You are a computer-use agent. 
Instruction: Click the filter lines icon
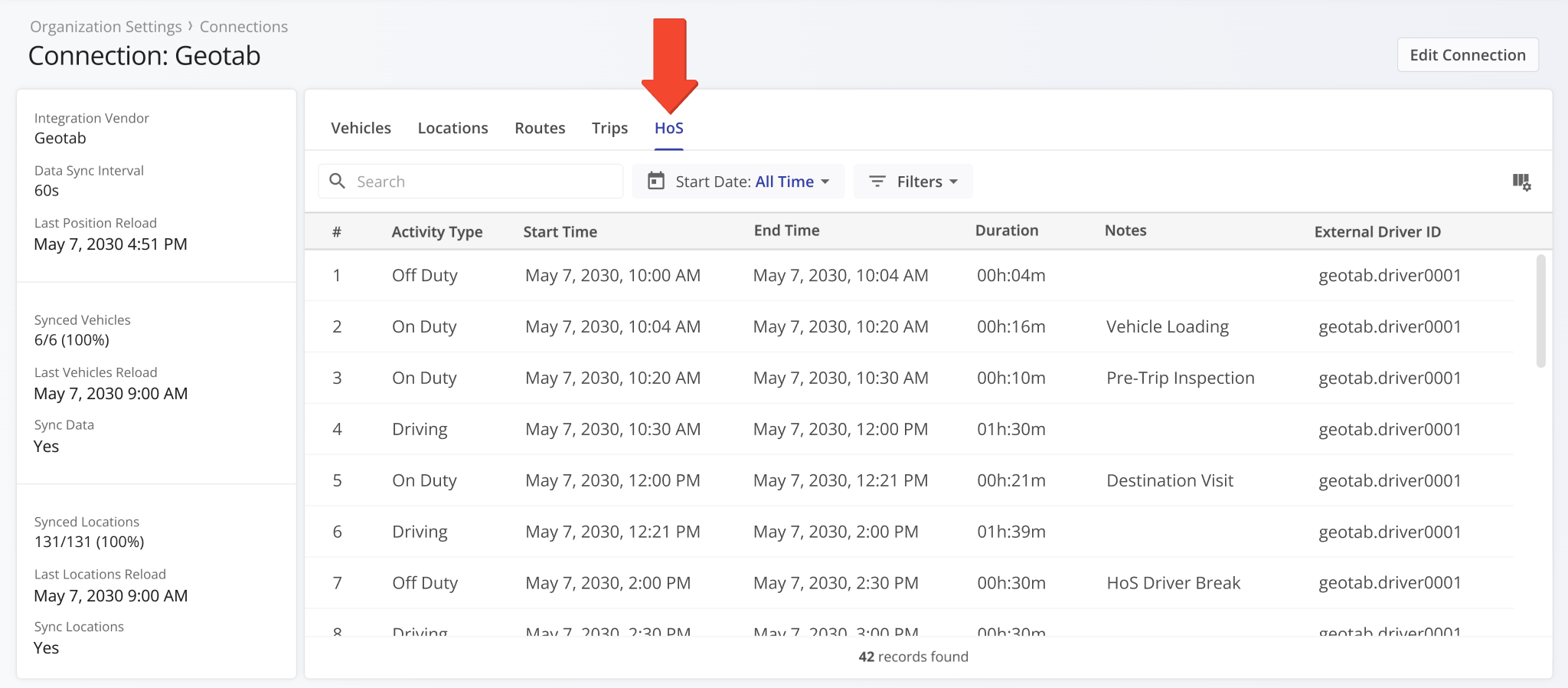pos(877,182)
